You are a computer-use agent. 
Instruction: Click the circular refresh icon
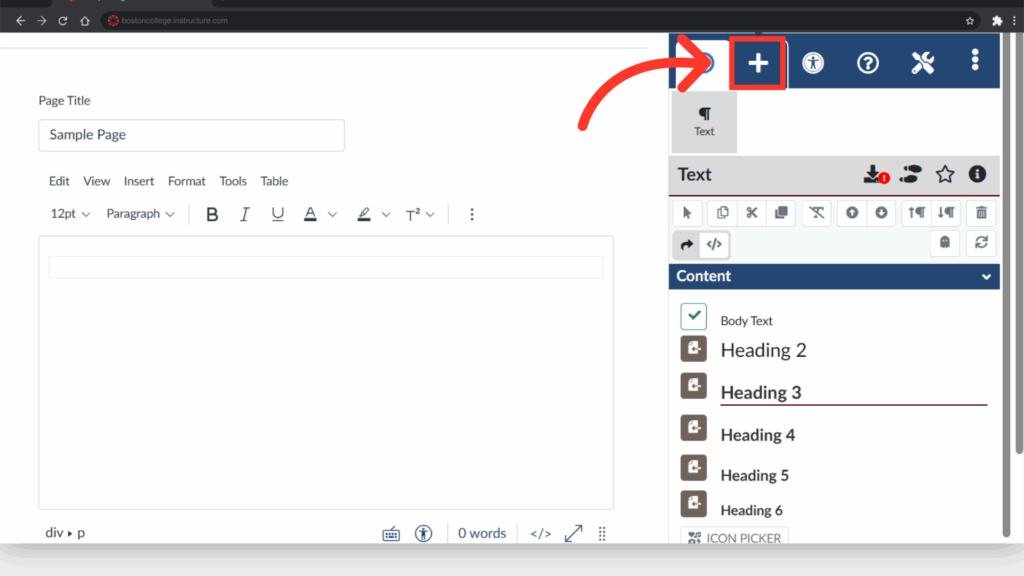tap(982, 243)
